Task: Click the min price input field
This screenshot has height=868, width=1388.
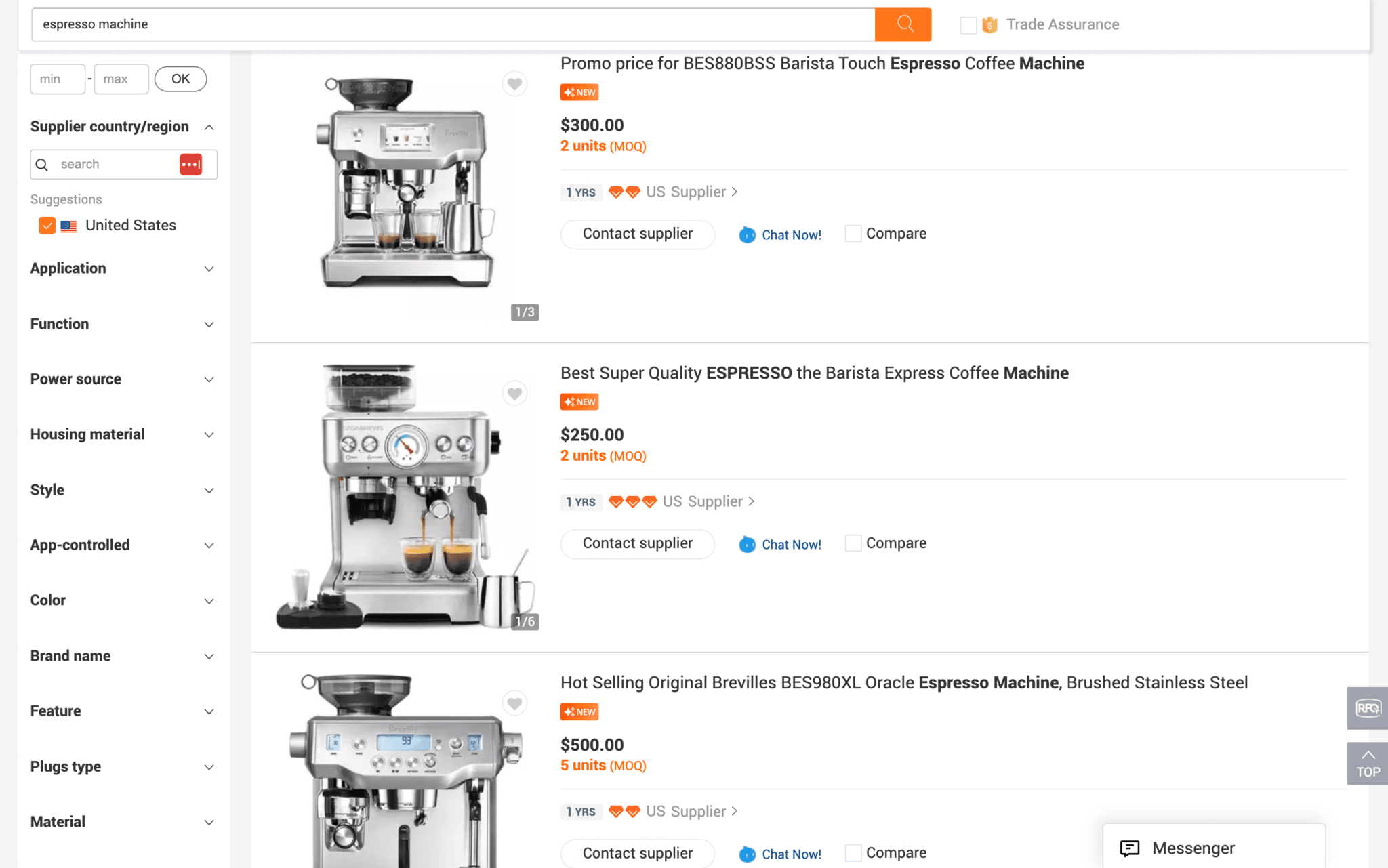Action: [58, 79]
